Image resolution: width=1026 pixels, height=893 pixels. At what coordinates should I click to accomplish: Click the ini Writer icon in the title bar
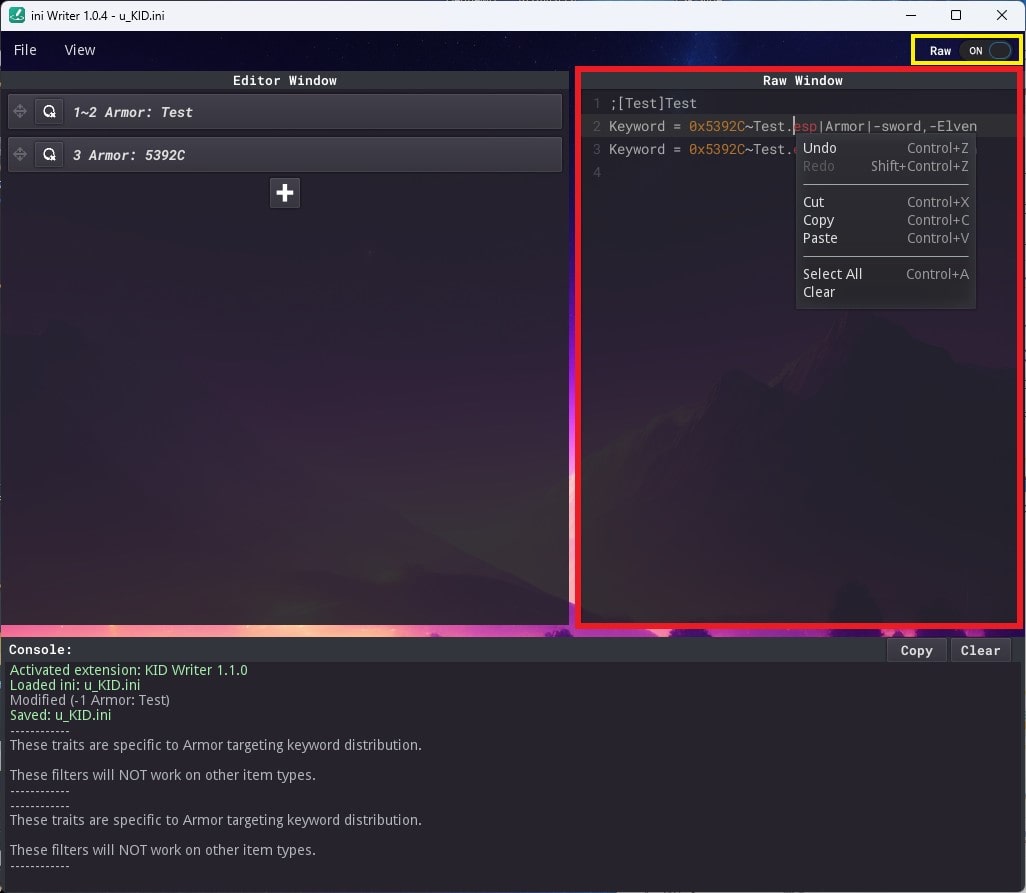point(14,15)
